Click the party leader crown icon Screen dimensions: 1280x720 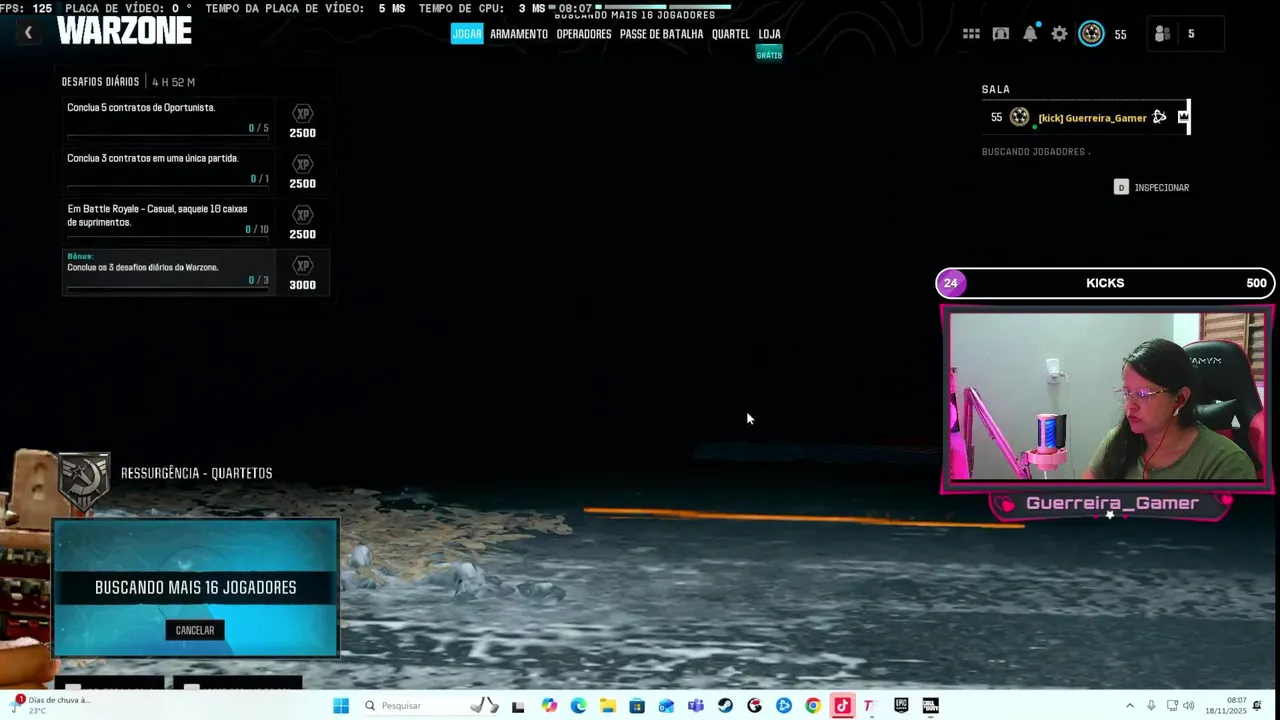1183,117
